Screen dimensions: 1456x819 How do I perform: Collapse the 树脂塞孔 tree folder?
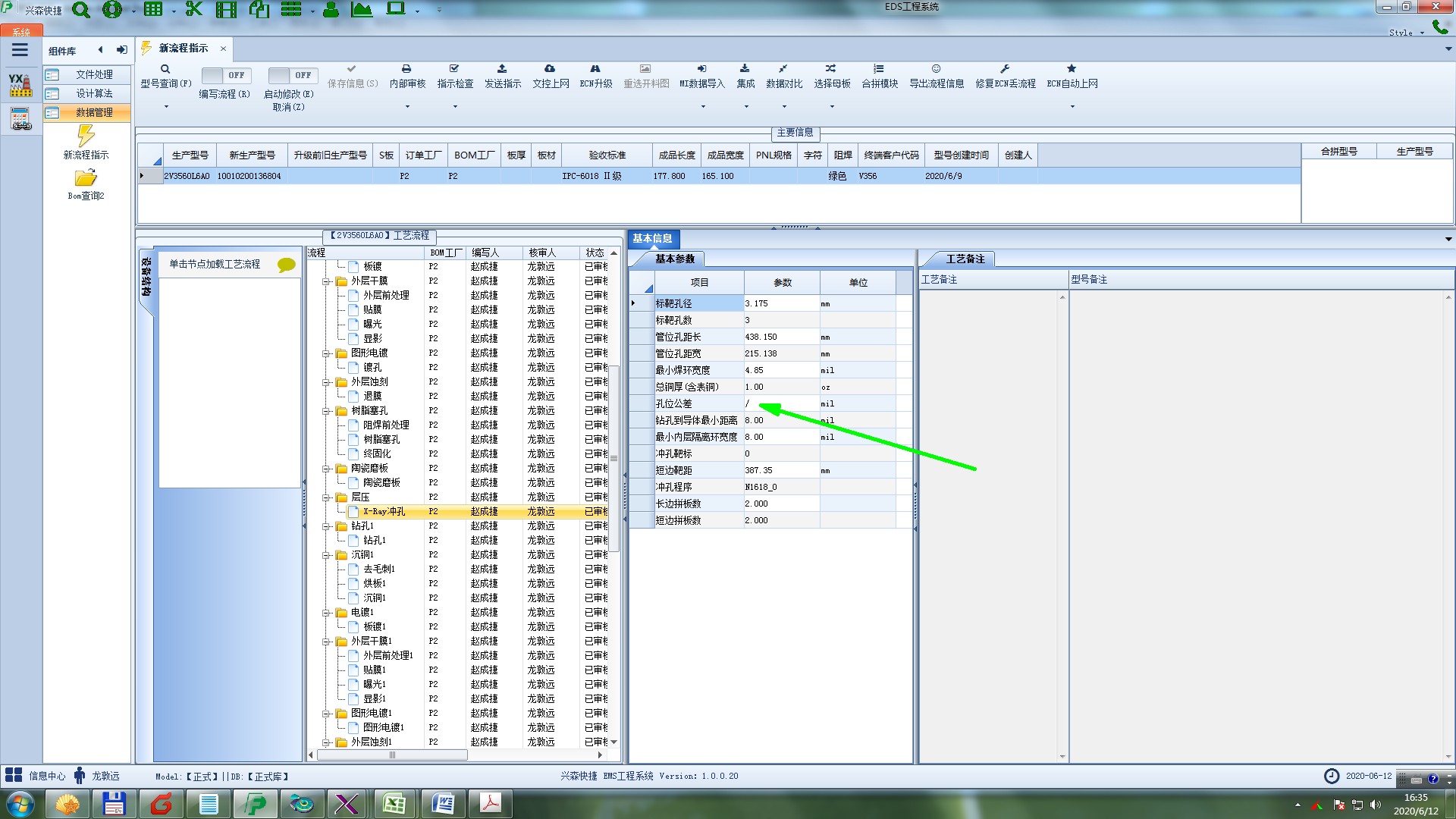click(326, 411)
